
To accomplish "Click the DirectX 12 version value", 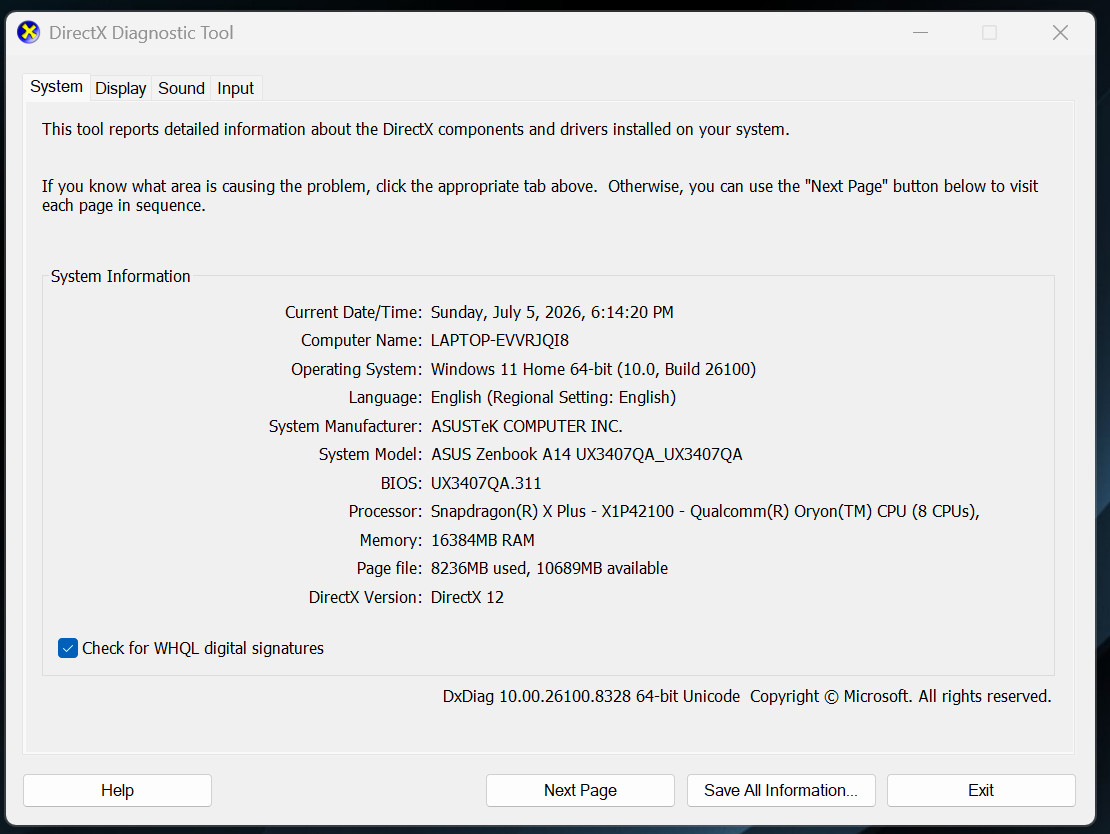I will click(x=467, y=598).
